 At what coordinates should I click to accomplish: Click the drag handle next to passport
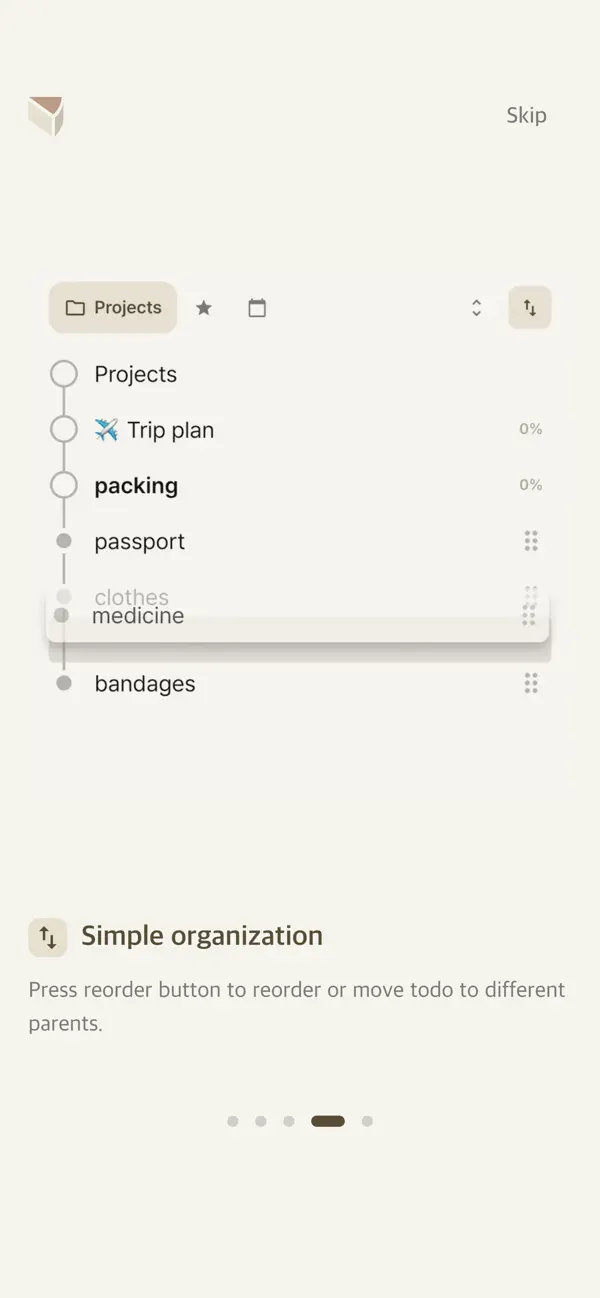(x=531, y=541)
